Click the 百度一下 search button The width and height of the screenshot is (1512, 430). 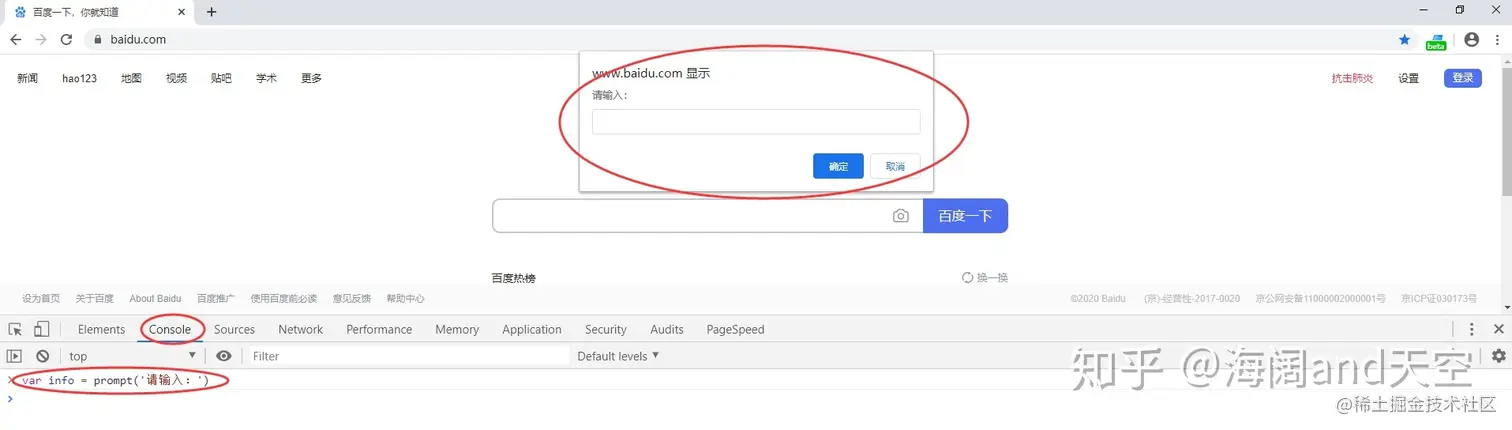coord(965,216)
